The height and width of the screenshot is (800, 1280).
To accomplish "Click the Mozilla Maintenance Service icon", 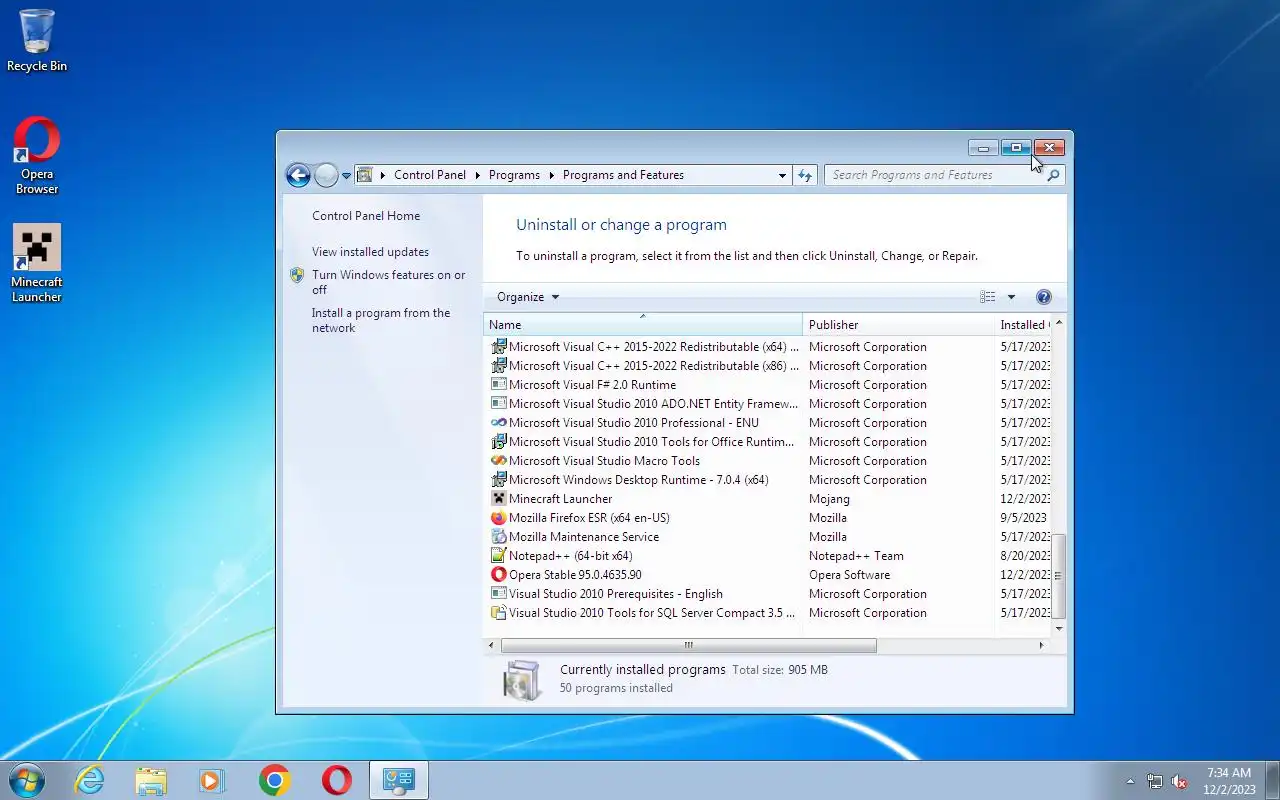I will pyautogui.click(x=498, y=537).
